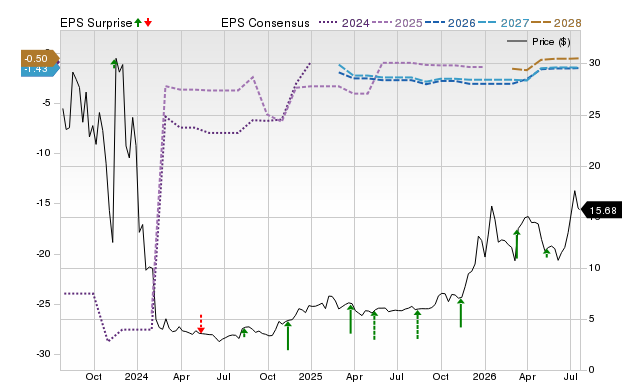640x382 pixels.
Task: Click the solid green surprise arrow near April 2025
Action: coord(350,319)
